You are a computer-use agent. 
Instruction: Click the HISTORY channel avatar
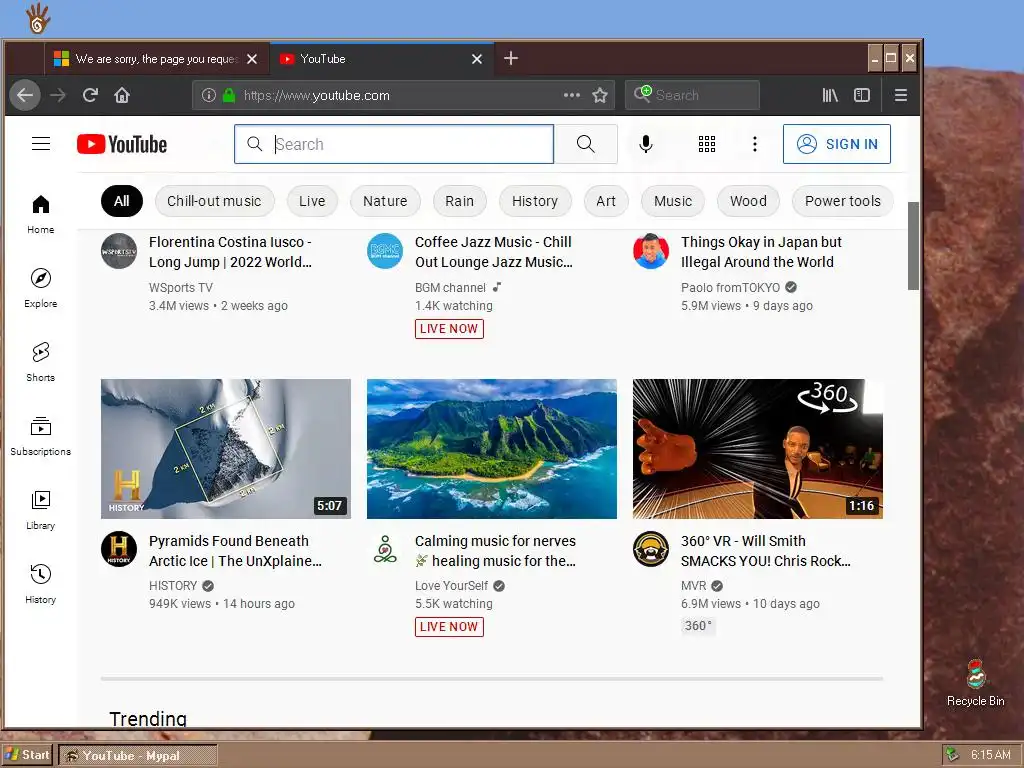point(119,549)
